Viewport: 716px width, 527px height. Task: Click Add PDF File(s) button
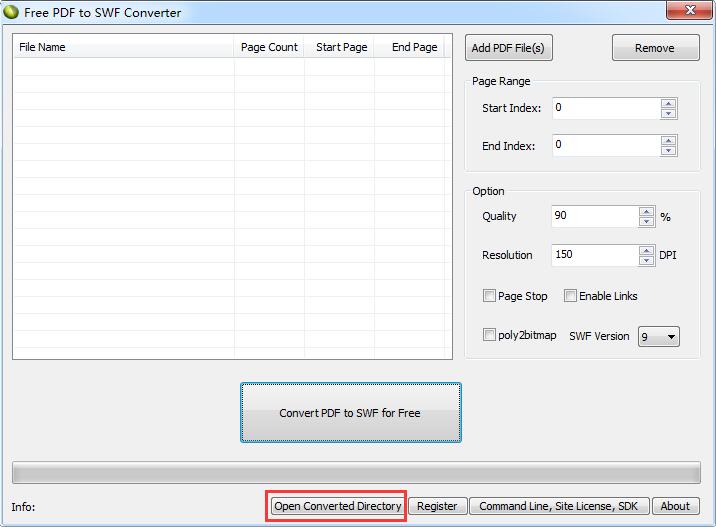509,48
